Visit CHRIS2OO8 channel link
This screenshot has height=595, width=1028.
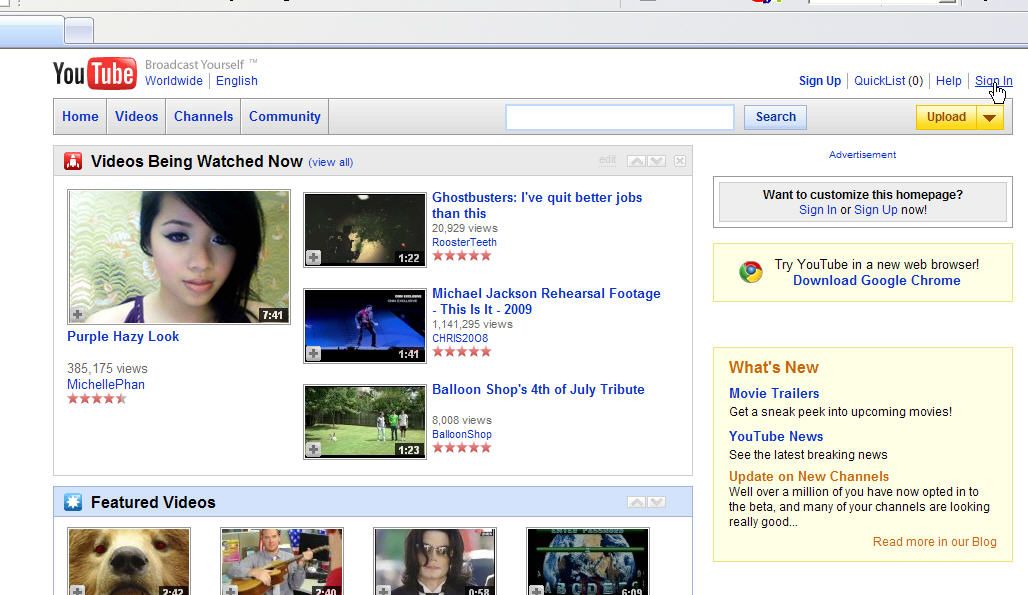460,338
